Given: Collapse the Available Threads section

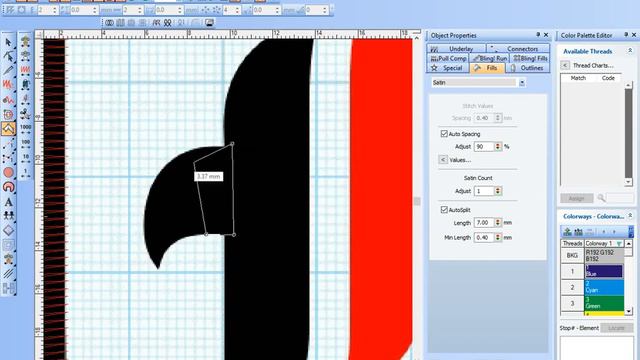Looking at the screenshot, I should point(630,51).
